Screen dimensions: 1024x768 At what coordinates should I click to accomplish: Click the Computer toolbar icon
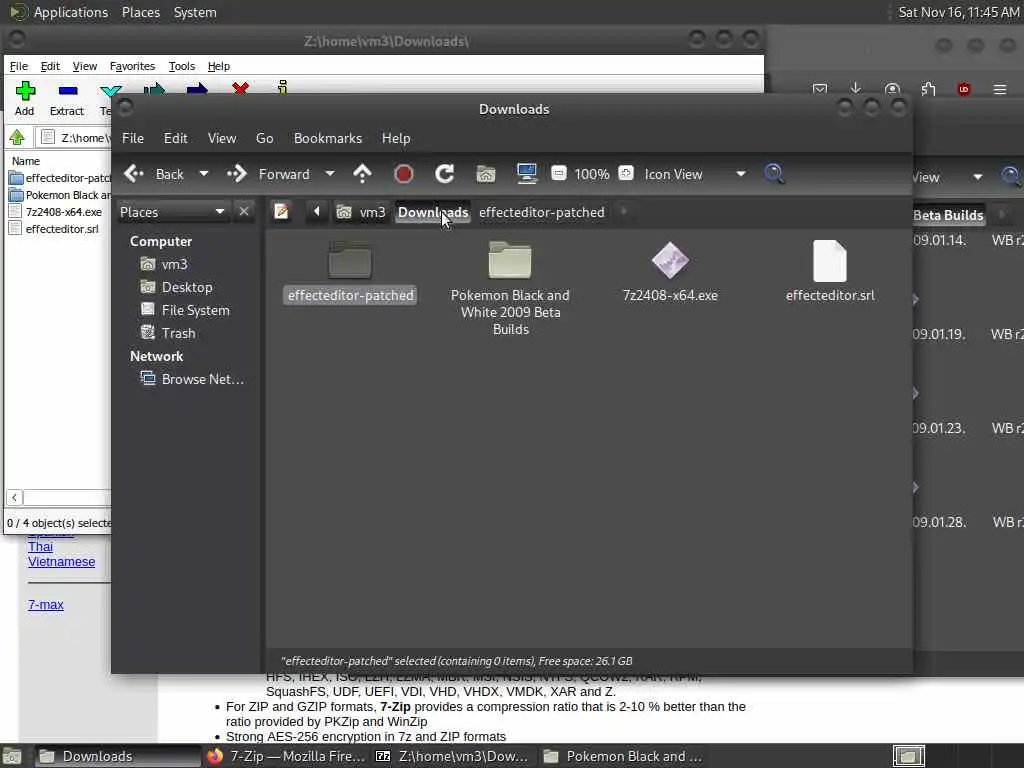(x=526, y=174)
